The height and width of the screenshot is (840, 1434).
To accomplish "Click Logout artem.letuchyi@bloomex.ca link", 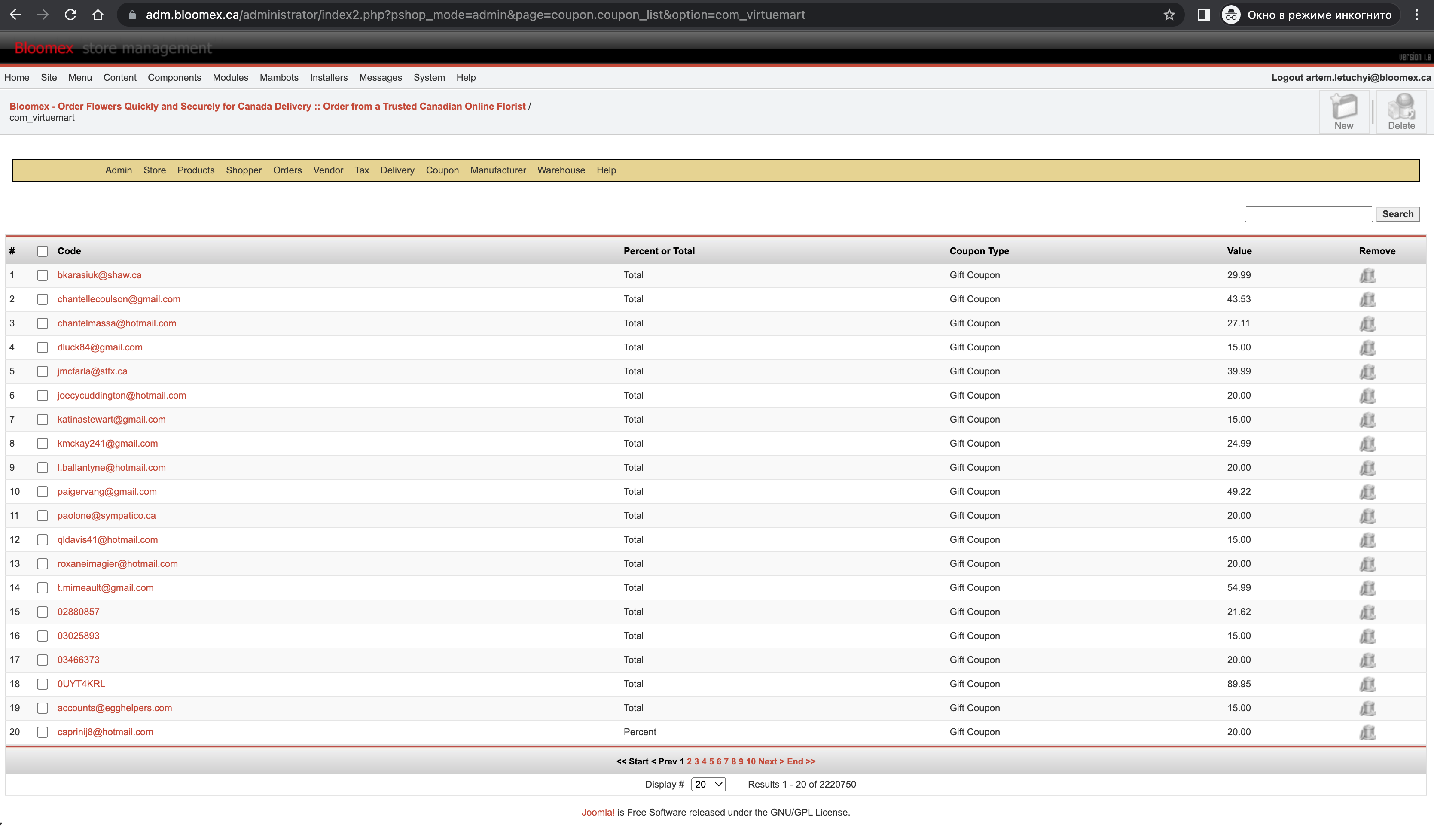I will (1350, 78).
